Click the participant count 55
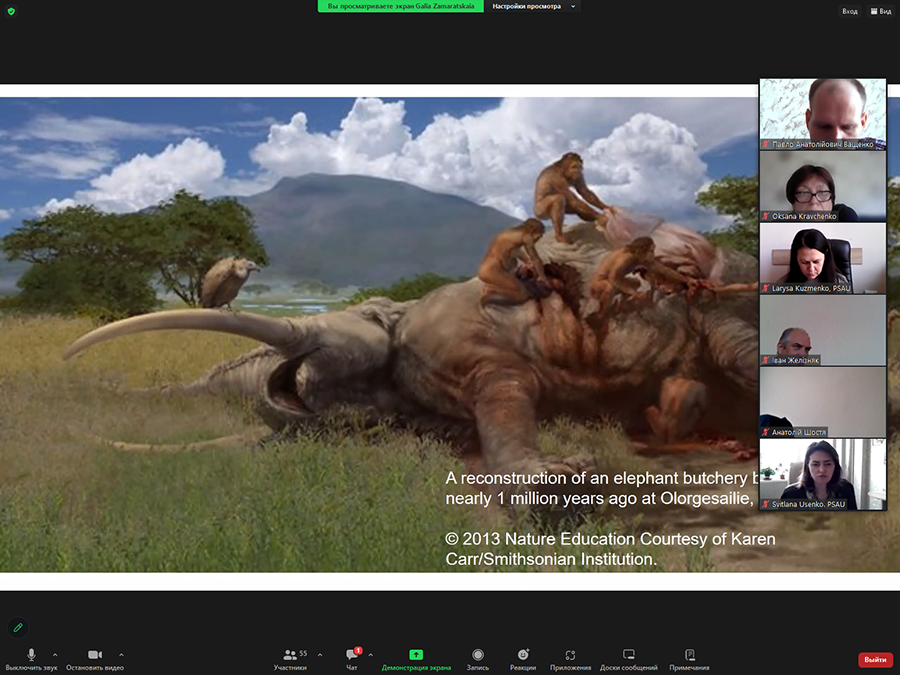The width and height of the screenshot is (900, 675). click(x=303, y=653)
